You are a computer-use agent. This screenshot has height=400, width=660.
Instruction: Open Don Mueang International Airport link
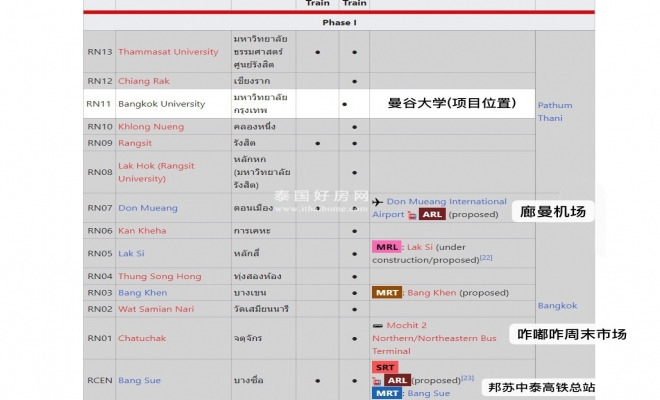[439, 208]
